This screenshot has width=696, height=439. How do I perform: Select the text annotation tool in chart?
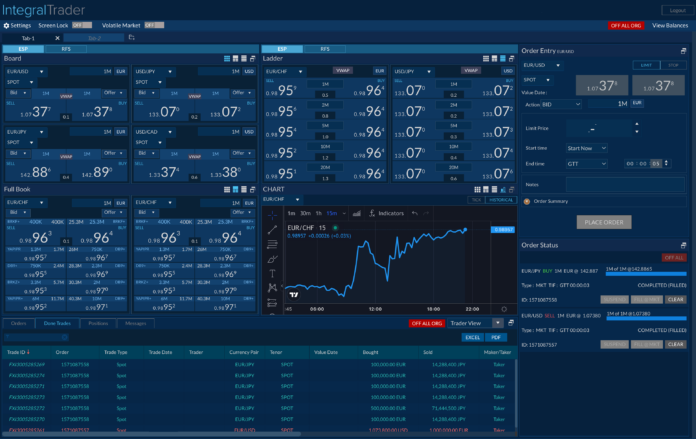tap(272, 273)
